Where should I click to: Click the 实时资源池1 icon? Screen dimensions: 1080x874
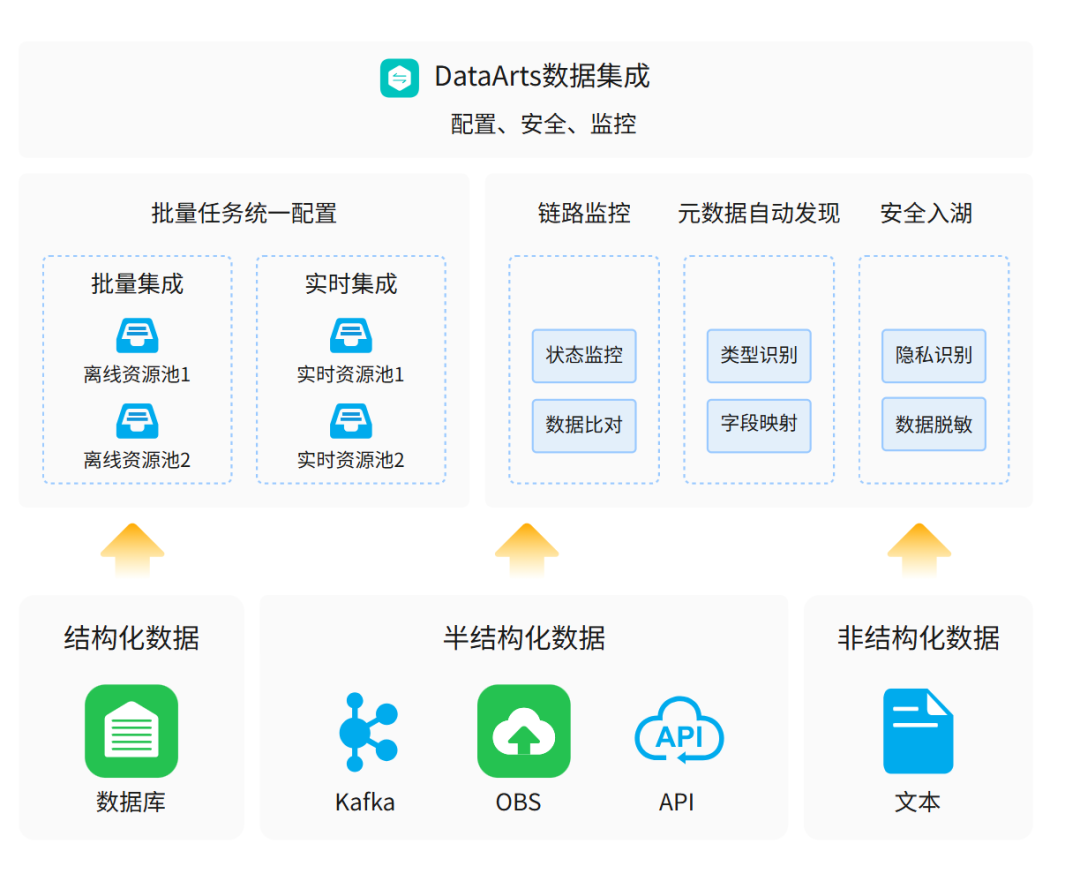[351, 335]
